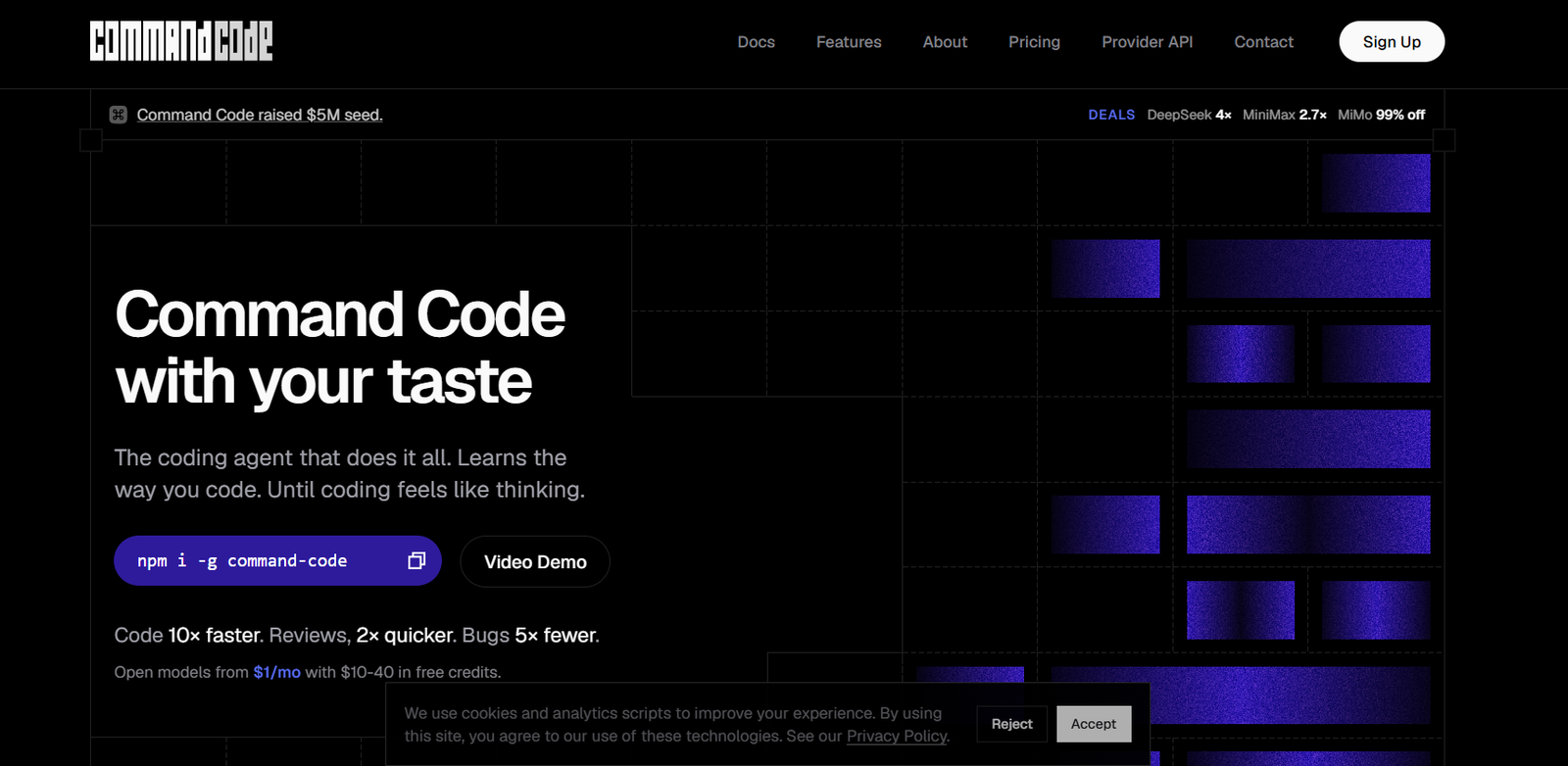Copy the npm install command via copy icon

[x=416, y=560]
